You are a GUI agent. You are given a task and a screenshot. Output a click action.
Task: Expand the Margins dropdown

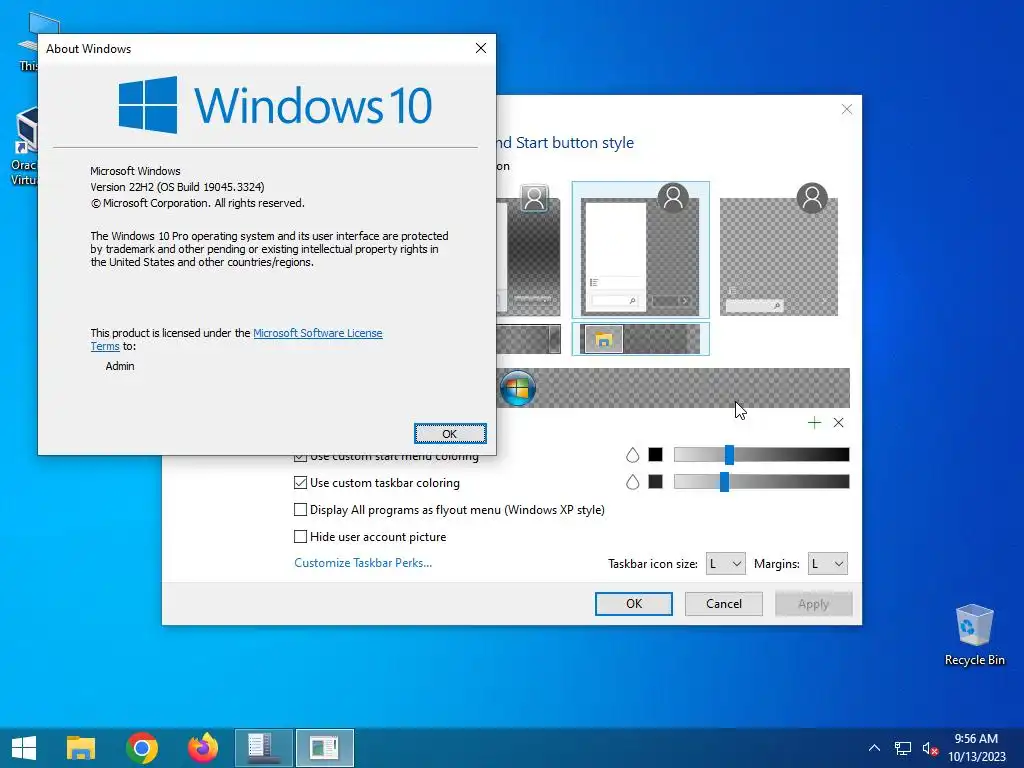click(x=827, y=564)
